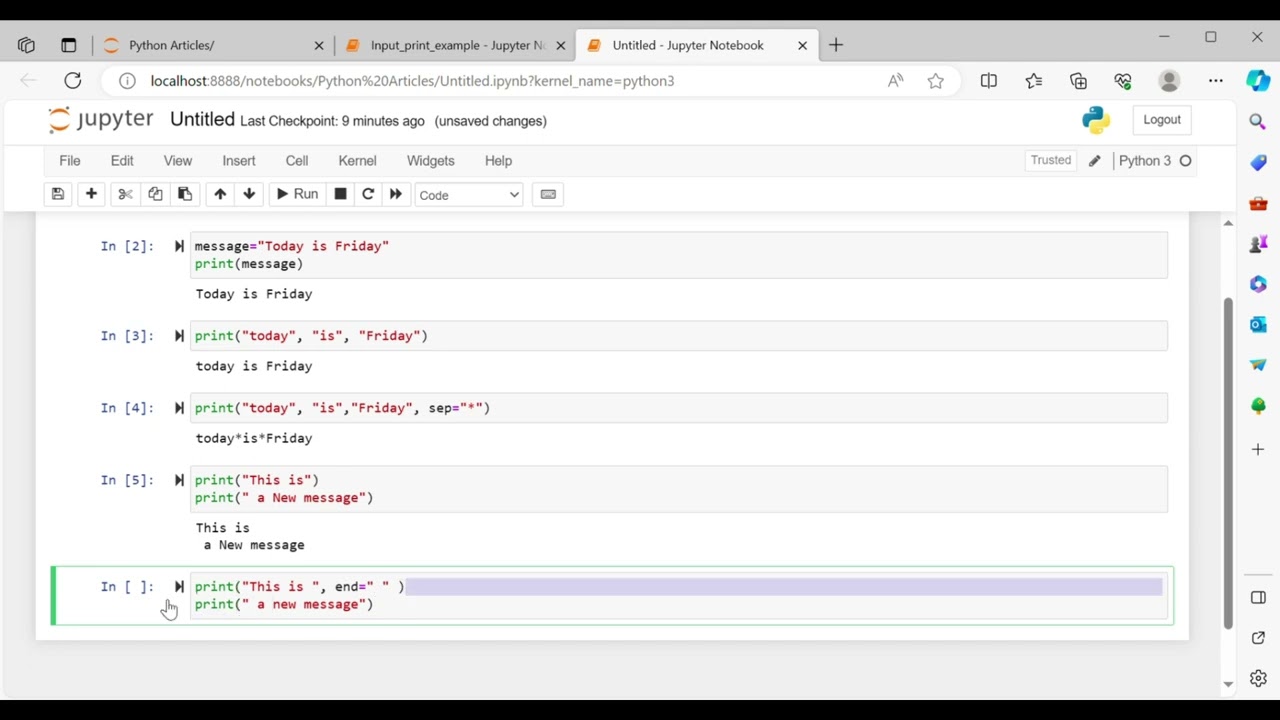The height and width of the screenshot is (720, 1280).
Task: Click the Last Checkpoint status text
Action: (x=332, y=121)
